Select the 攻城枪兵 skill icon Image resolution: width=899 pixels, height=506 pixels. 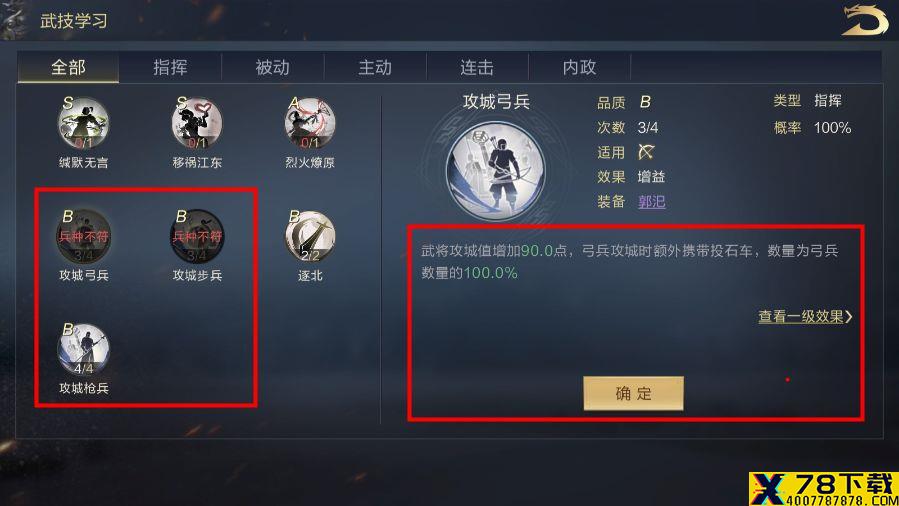pos(84,349)
